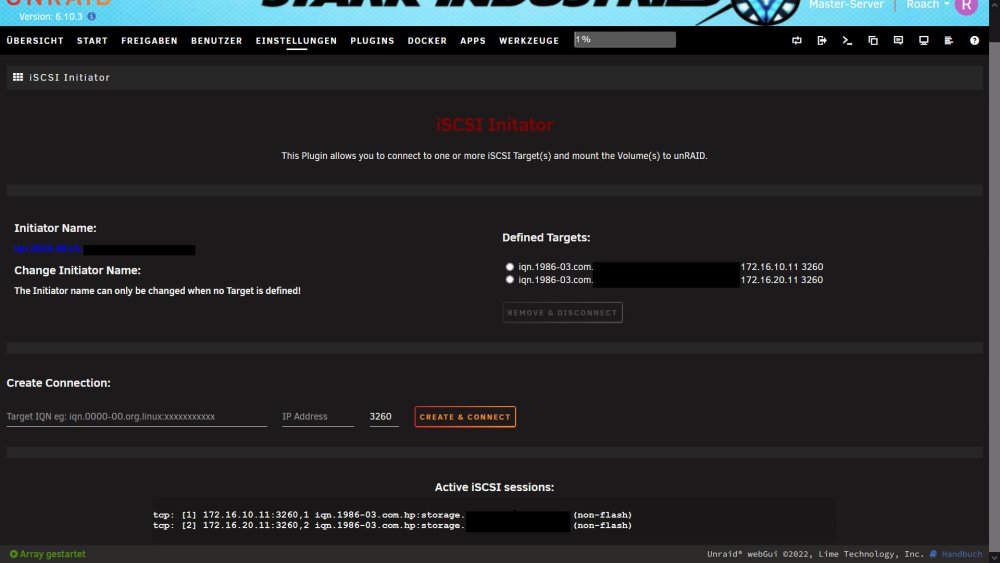Click the version info icon
Viewport: 1000px width, 563px height.
(x=91, y=17)
